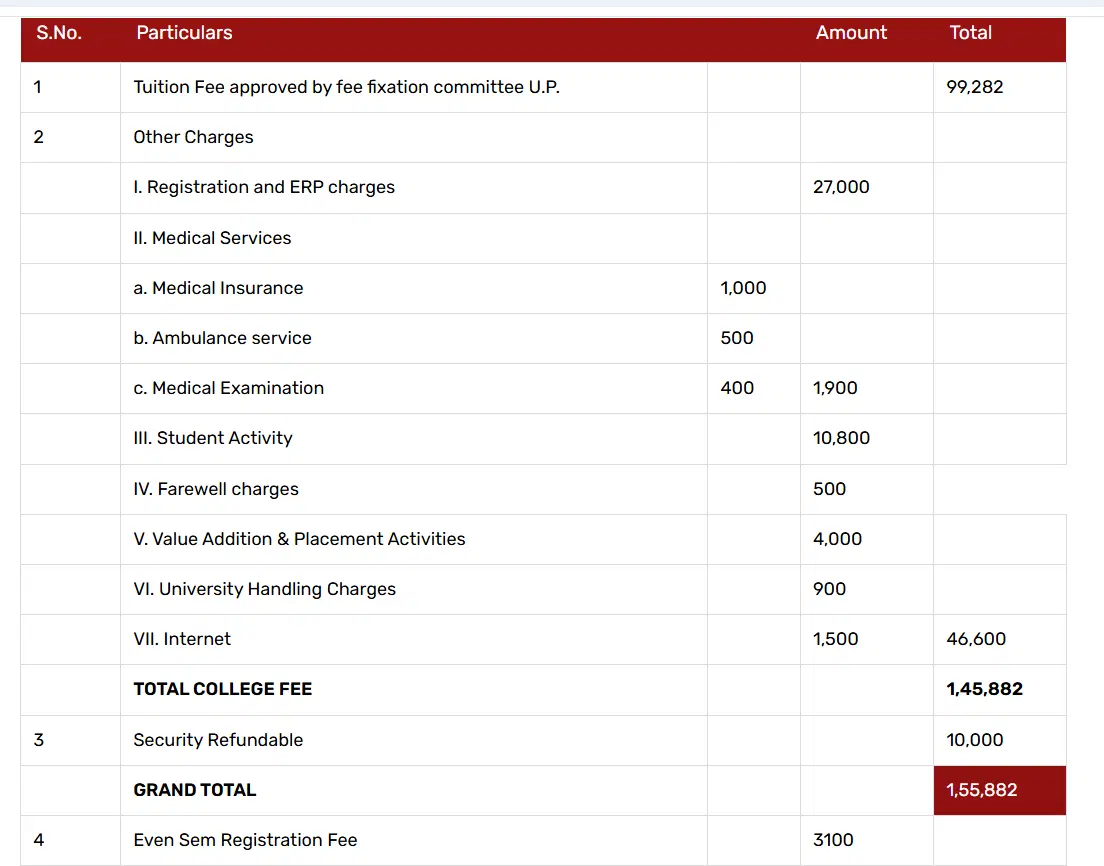Select Value Addition & Placement Activities text
Screen dimensions: 1104x866
[299, 539]
